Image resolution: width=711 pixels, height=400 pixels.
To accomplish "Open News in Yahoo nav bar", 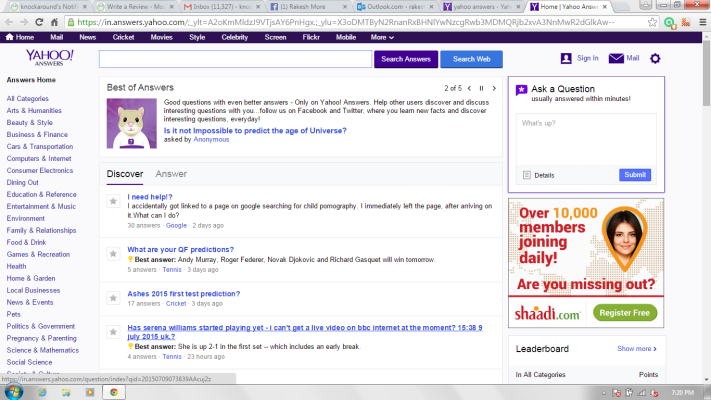I will (88, 37).
